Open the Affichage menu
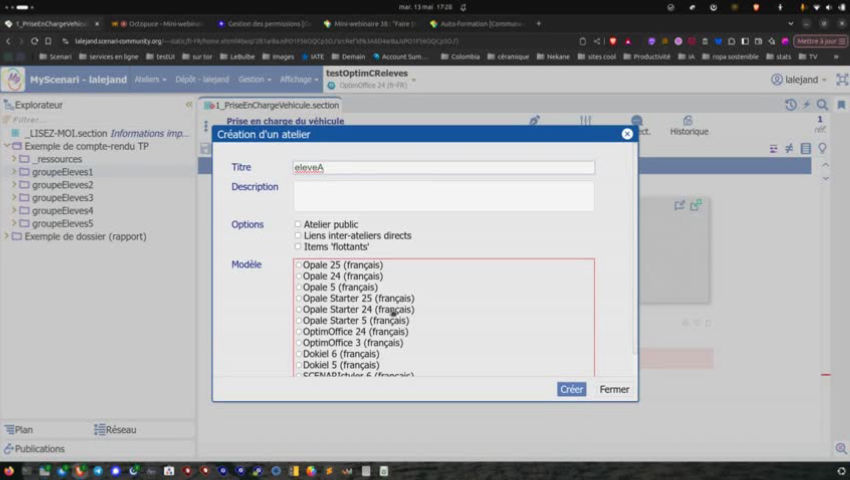 pos(299,79)
